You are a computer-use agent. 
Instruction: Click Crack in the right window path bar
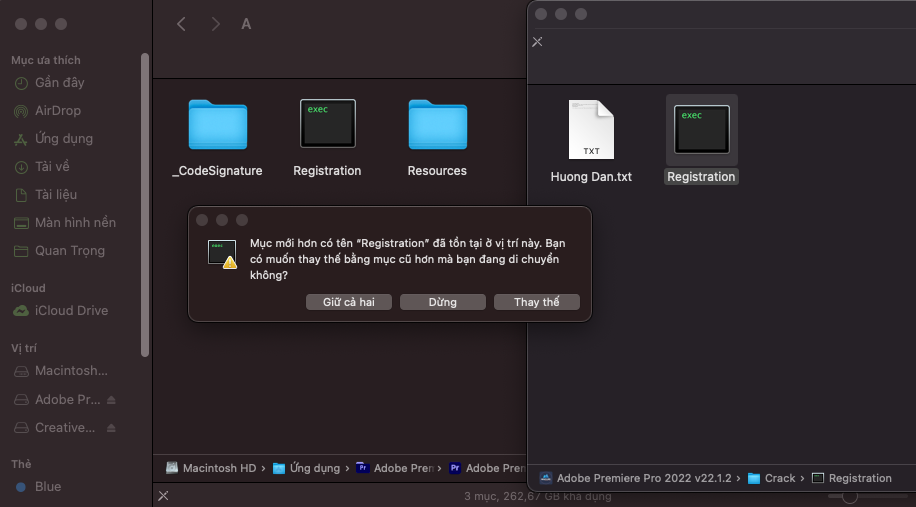tap(772, 478)
